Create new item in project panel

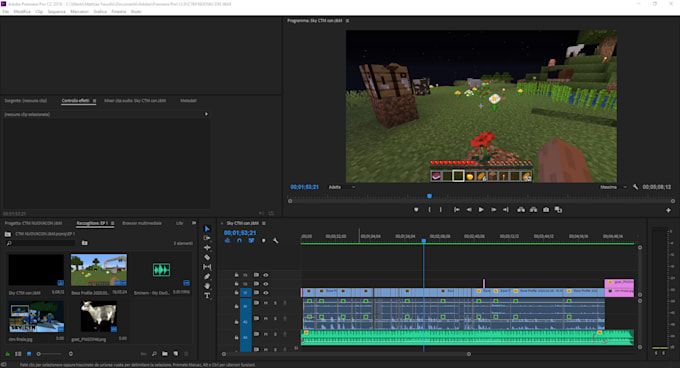click(176, 354)
